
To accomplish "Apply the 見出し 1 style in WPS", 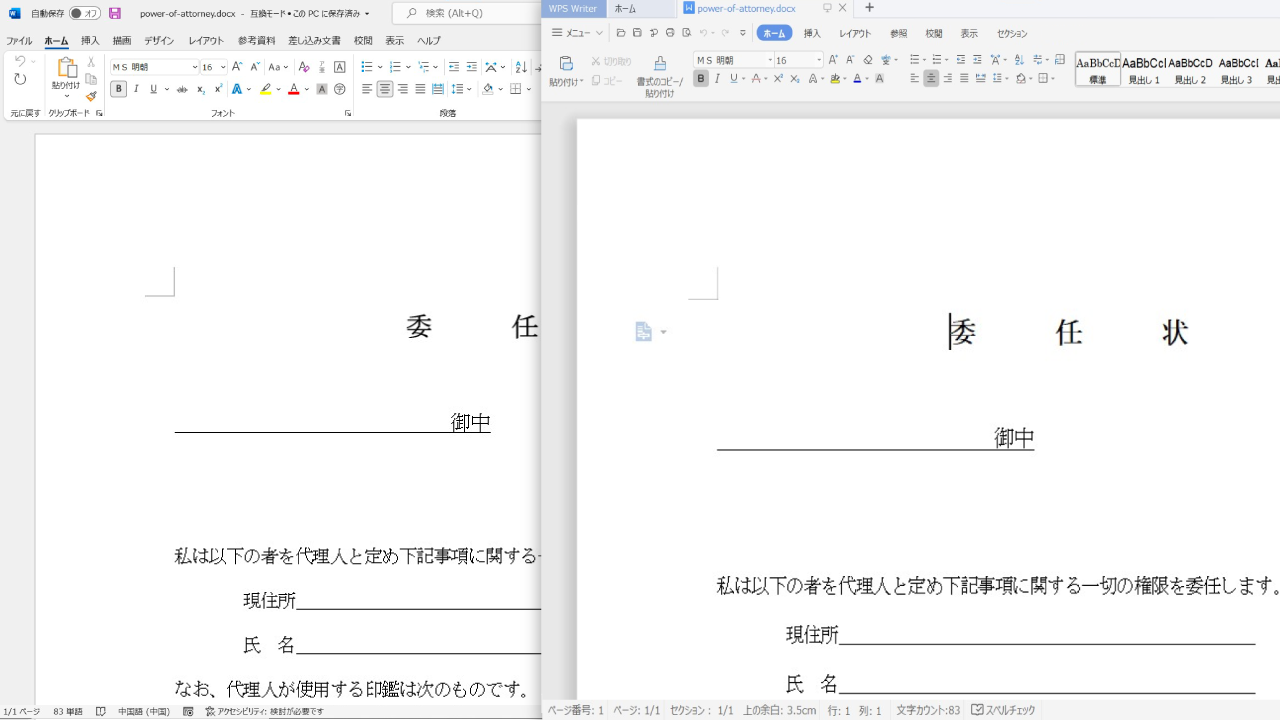I will [x=1144, y=70].
